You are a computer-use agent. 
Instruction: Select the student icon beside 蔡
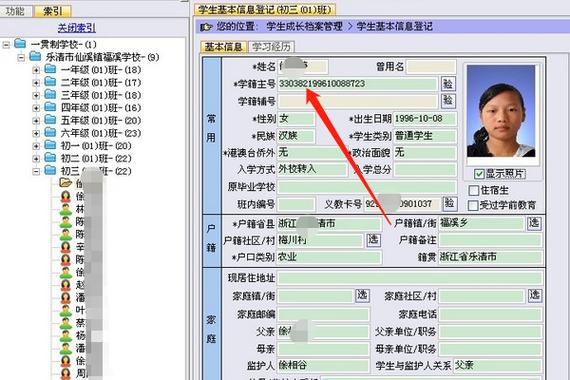tap(66, 323)
